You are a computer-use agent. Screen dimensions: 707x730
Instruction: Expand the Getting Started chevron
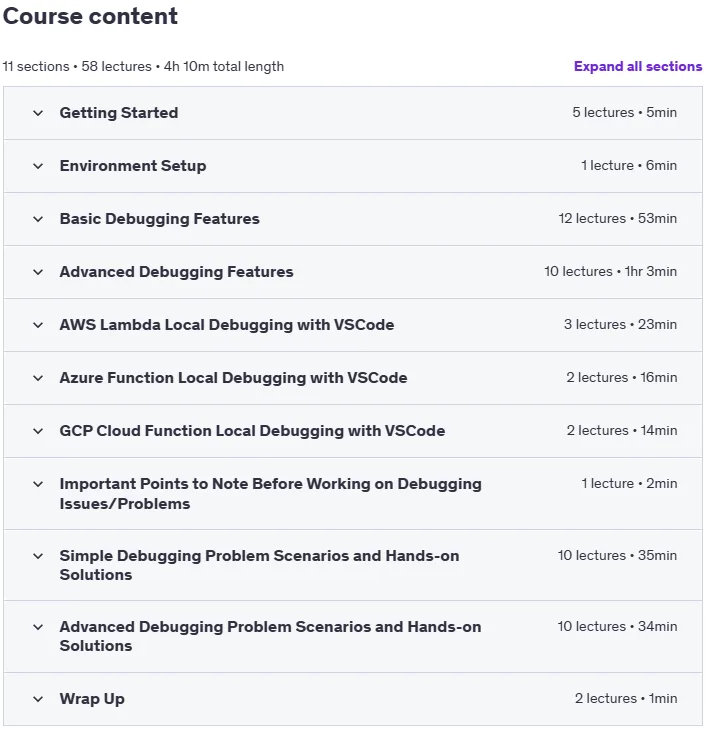(38, 113)
